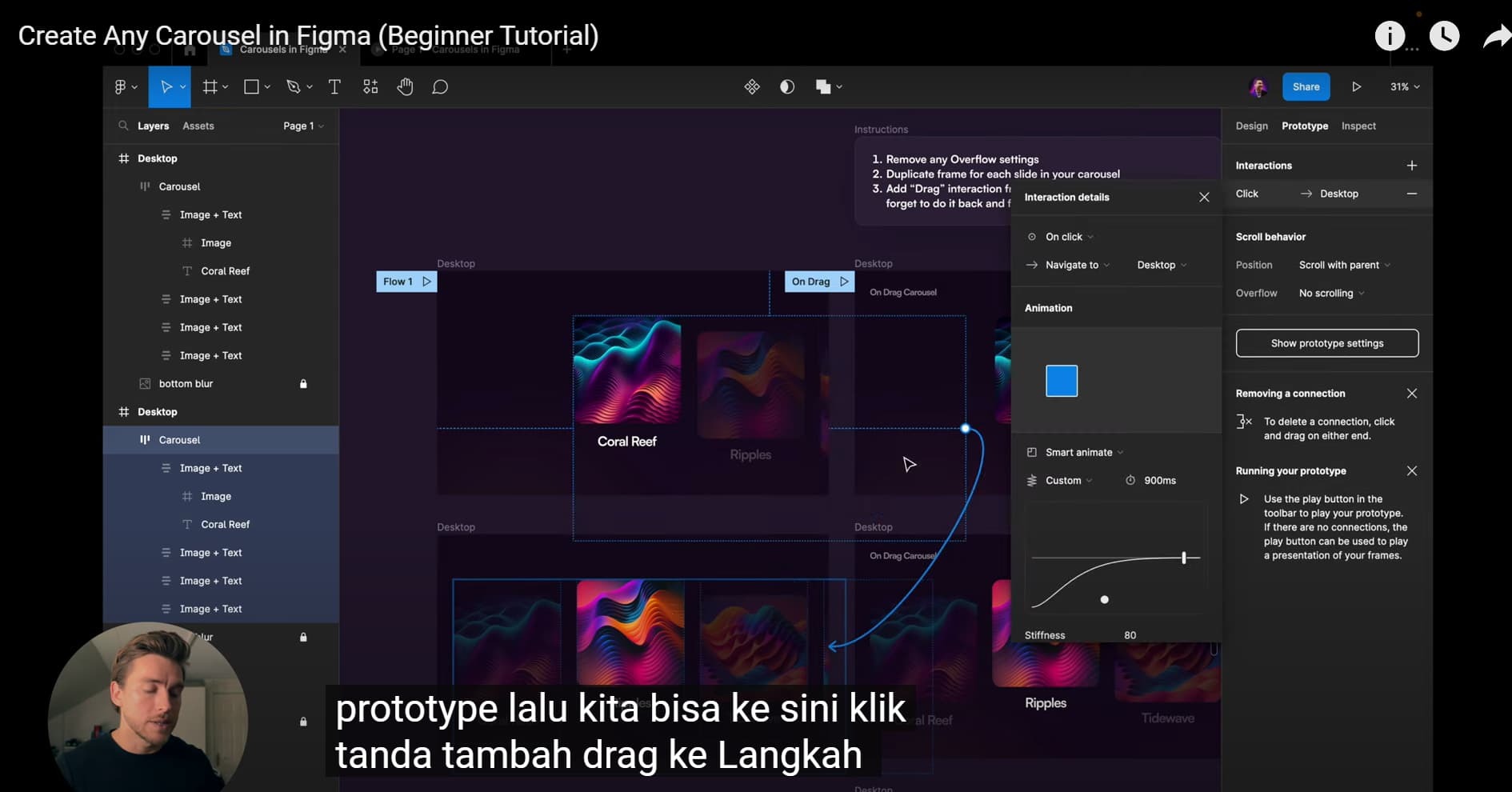
Task: Select the Frame tool
Action: point(210,86)
